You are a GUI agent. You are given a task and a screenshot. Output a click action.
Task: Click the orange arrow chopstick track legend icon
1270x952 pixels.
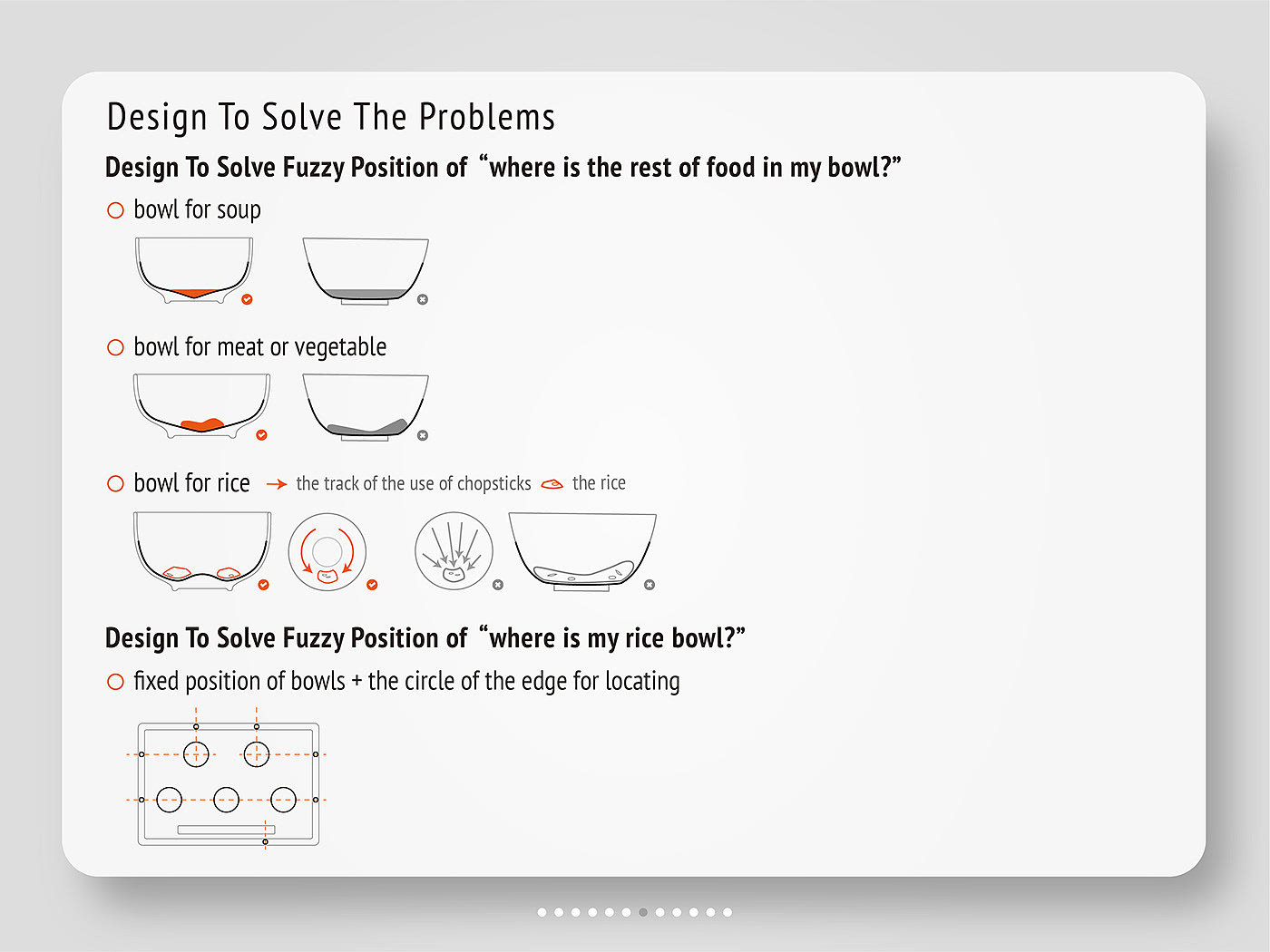[x=277, y=484]
